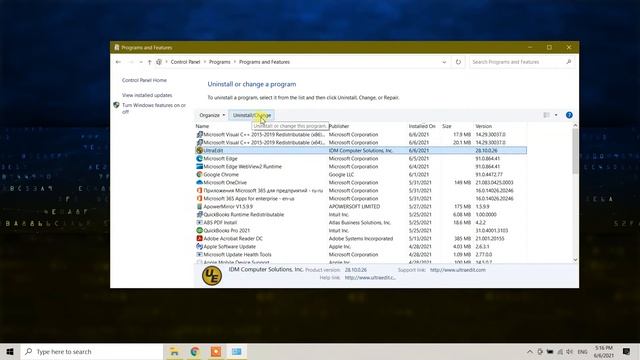The image size is (640, 360).
Task: Refresh the Programs and Features list
Action: point(458,62)
